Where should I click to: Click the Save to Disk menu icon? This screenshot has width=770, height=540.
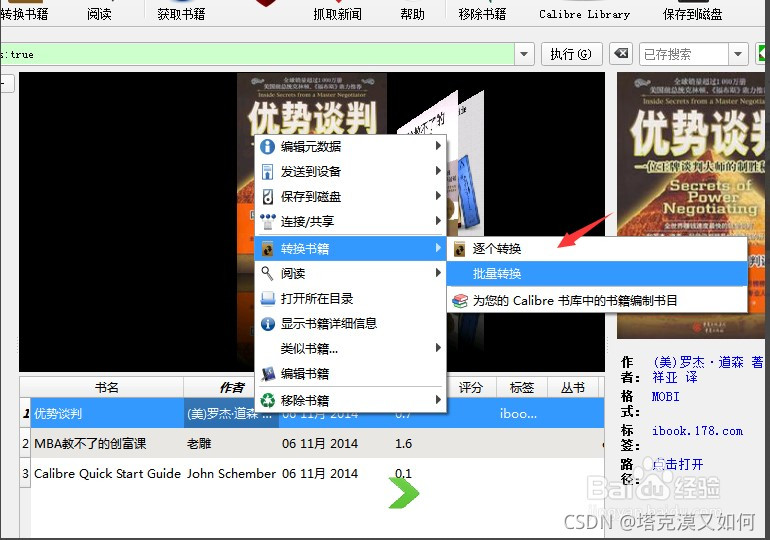click(268, 196)
